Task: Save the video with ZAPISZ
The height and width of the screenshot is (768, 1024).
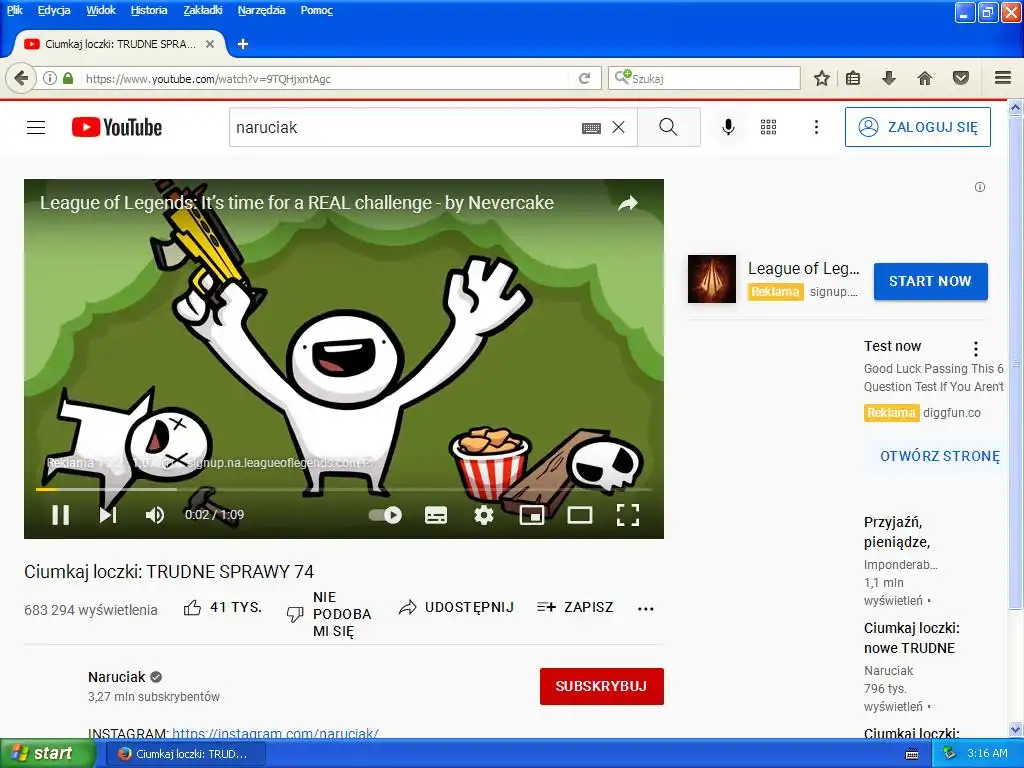Action: coord(575,607)
